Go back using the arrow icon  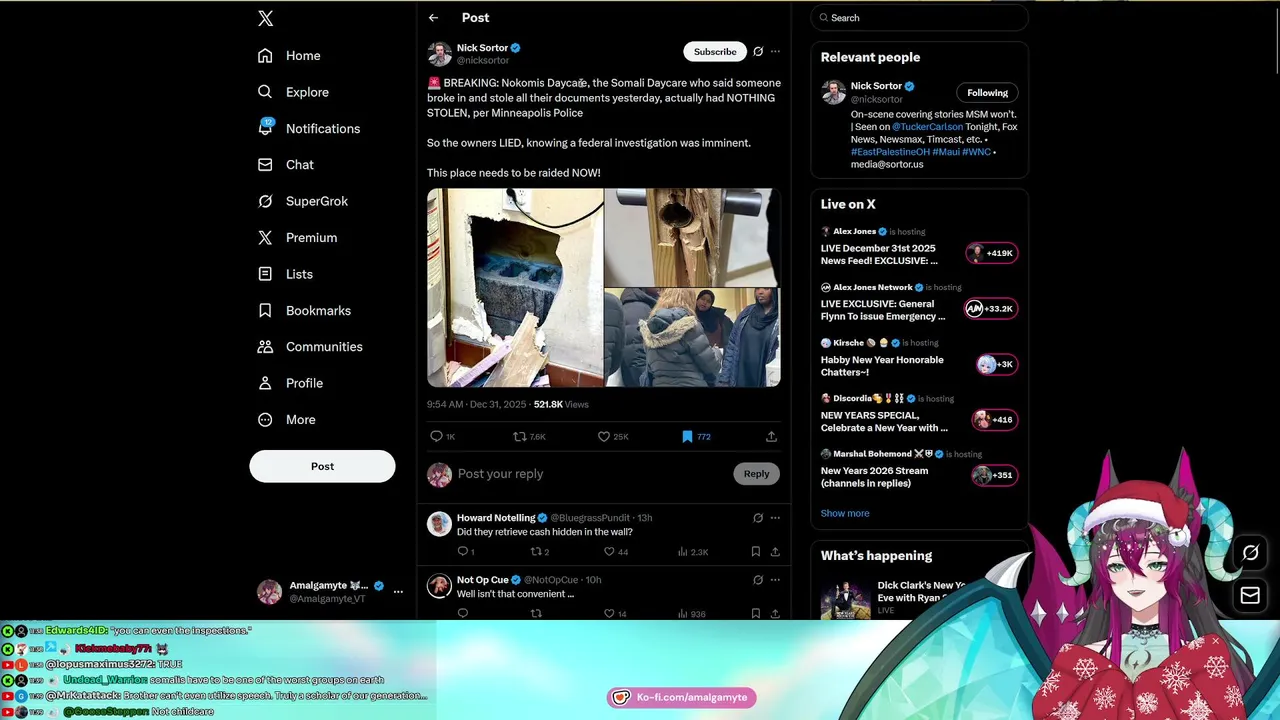click(433, 18)
